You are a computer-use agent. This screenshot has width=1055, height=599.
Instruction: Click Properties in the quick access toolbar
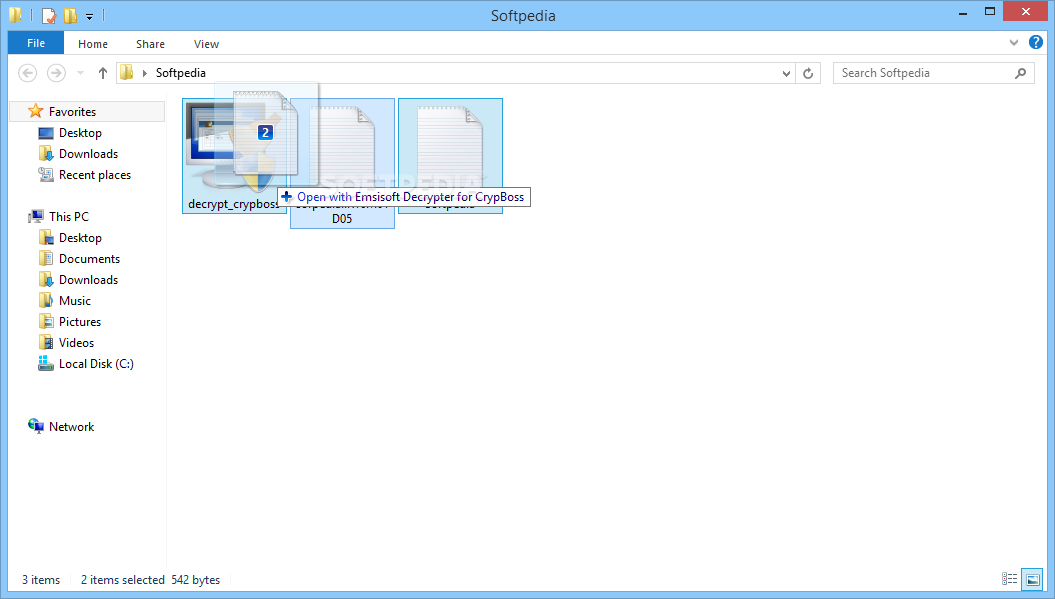pos(49,15)
